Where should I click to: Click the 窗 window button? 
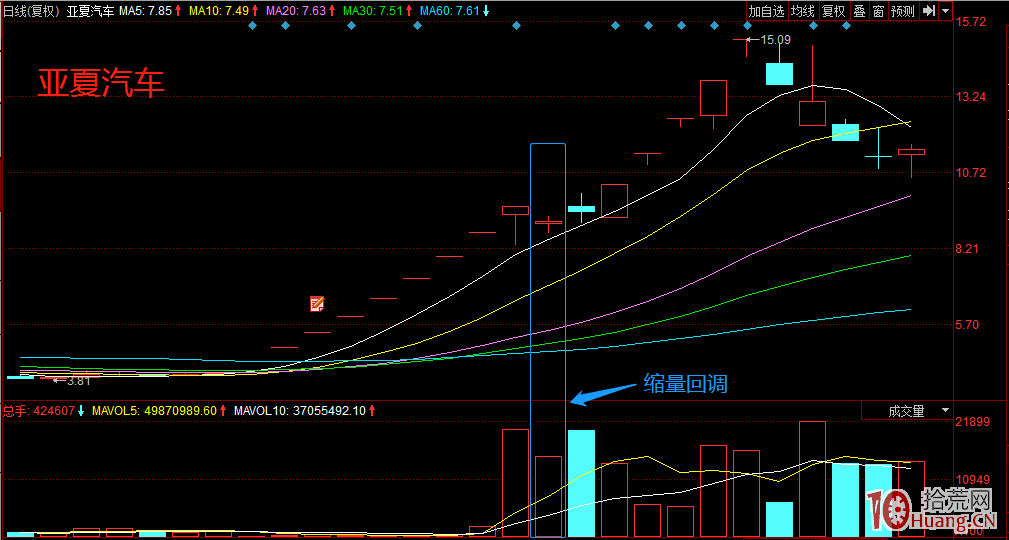coord(878,11)
